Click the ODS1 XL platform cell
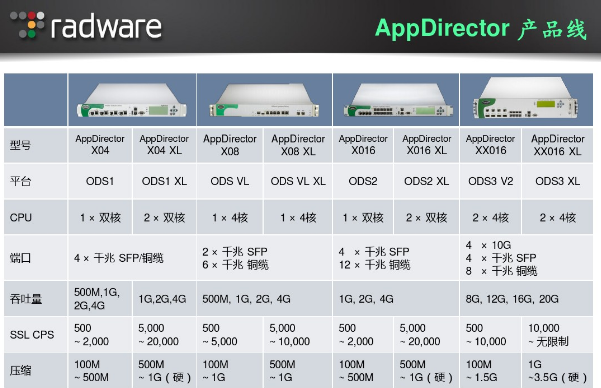The width and height of the screenshot is (601, 388). (x=164, y=181)
